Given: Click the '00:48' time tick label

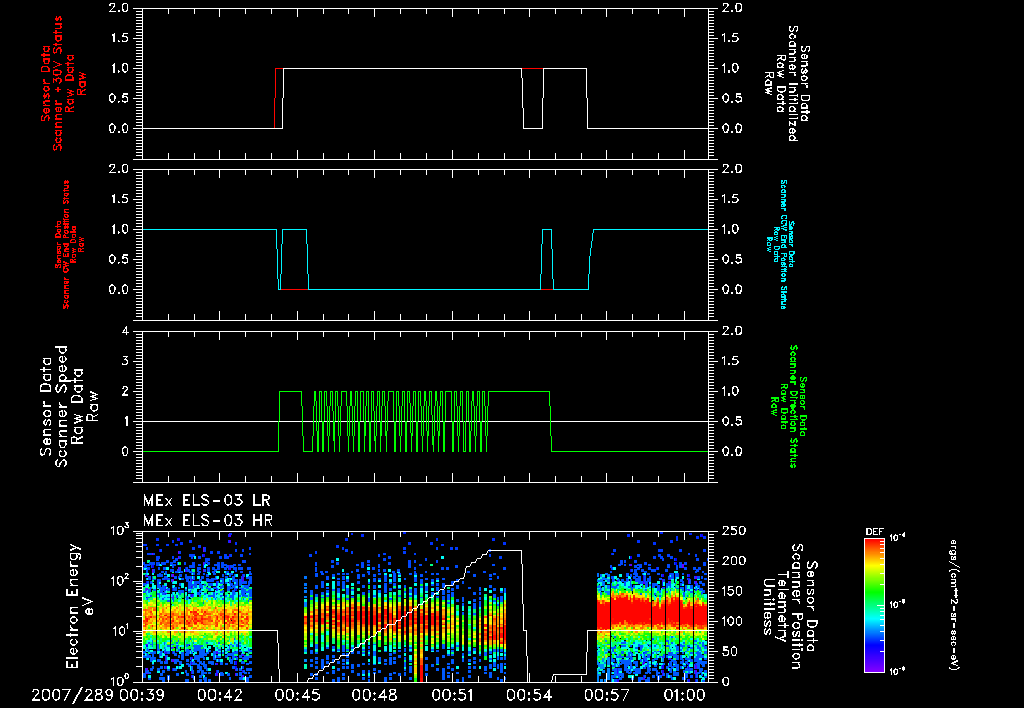Looking at the screenshot, I should pos(374,695).
